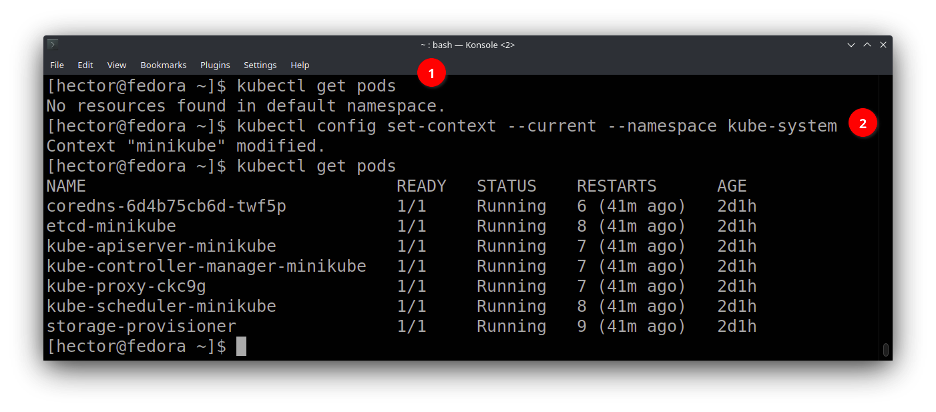Click the red annotation badge numbered 1

(x=431, y=73)
